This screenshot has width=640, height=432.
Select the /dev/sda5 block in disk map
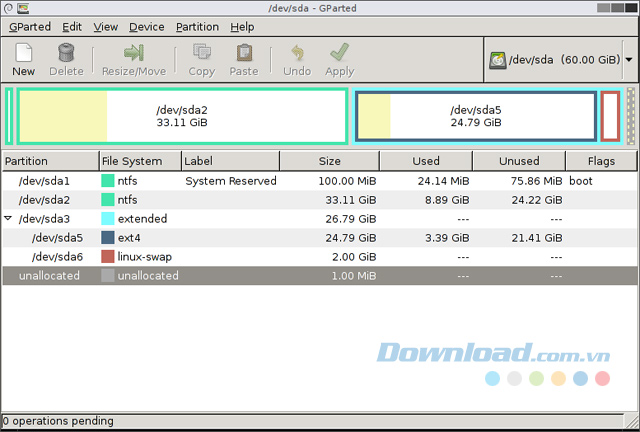(x=476, y=116)
